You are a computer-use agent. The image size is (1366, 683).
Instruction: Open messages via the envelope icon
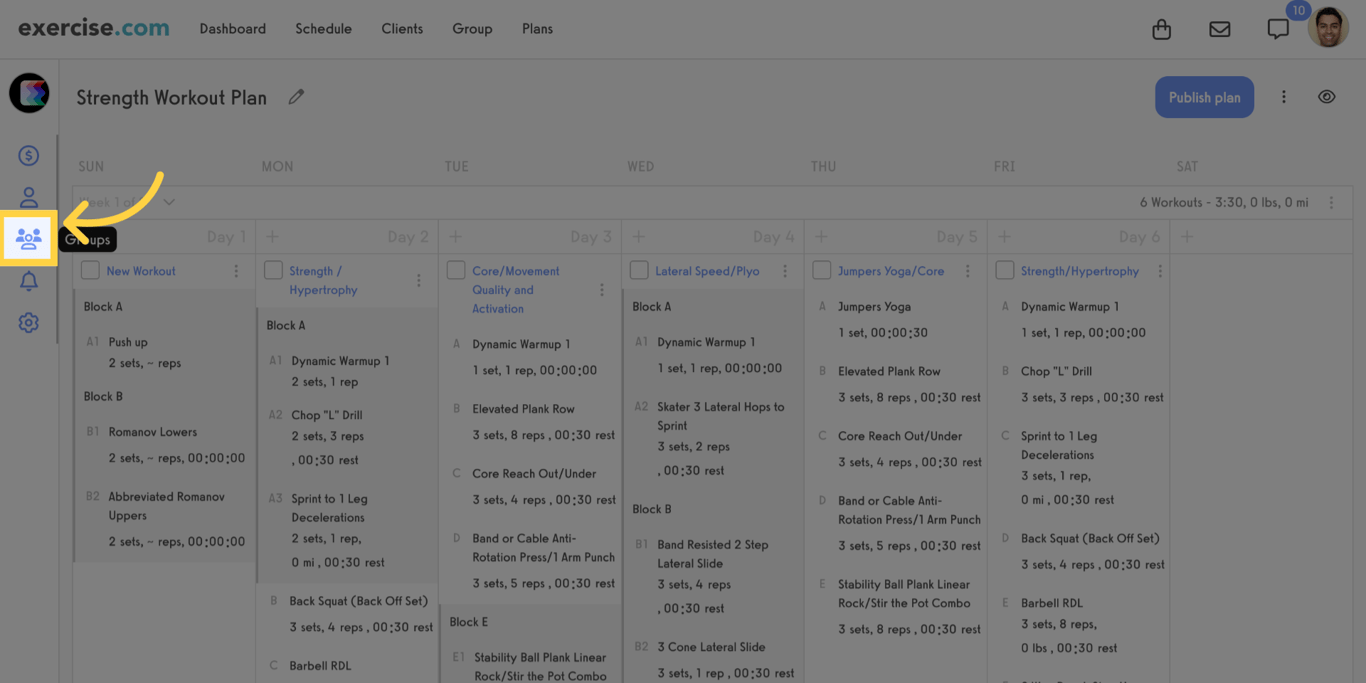pos(1219,29)
